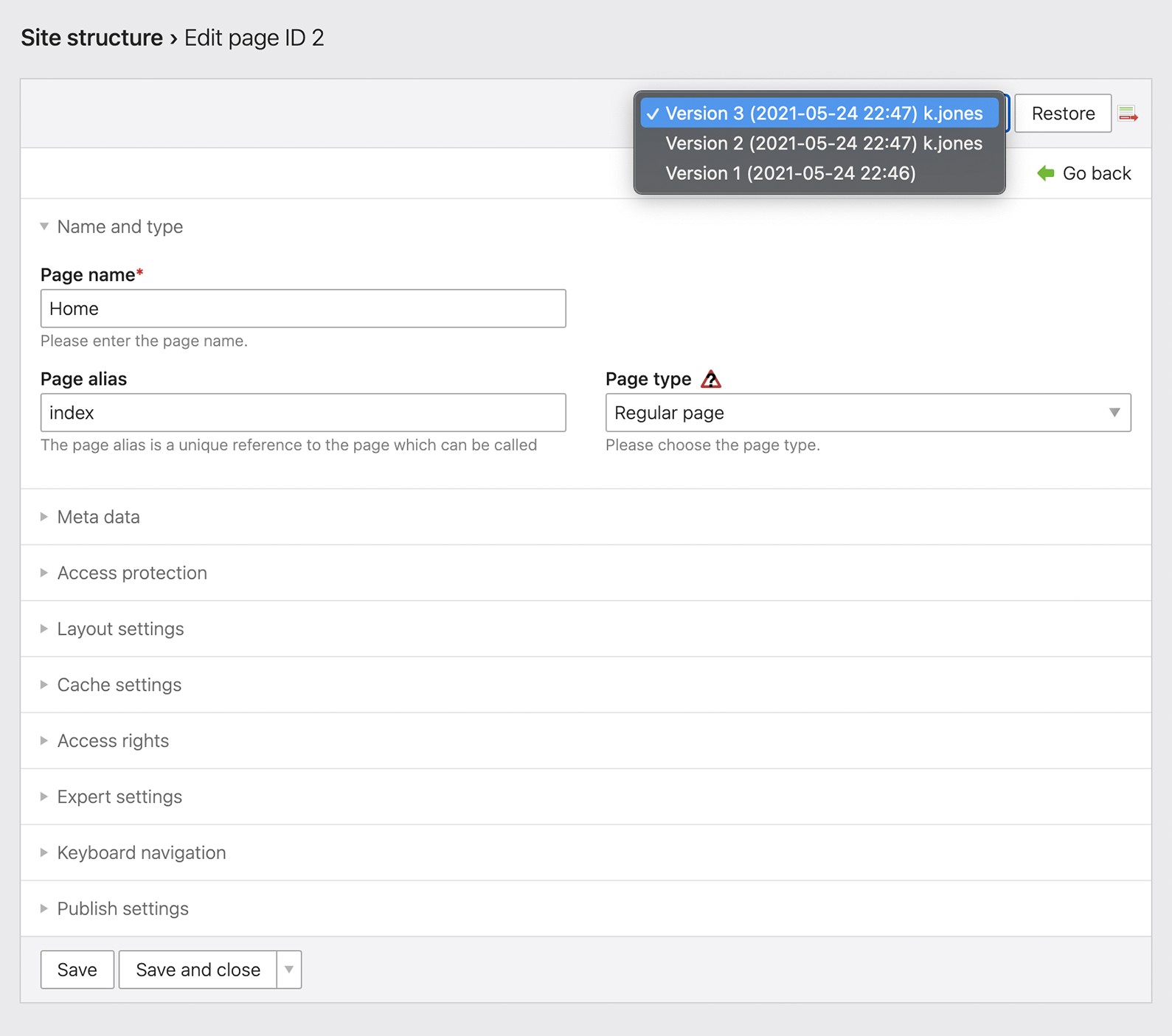
Task: Expand the Access protection section
Action: pyautogui.click(x=124, y=573)
